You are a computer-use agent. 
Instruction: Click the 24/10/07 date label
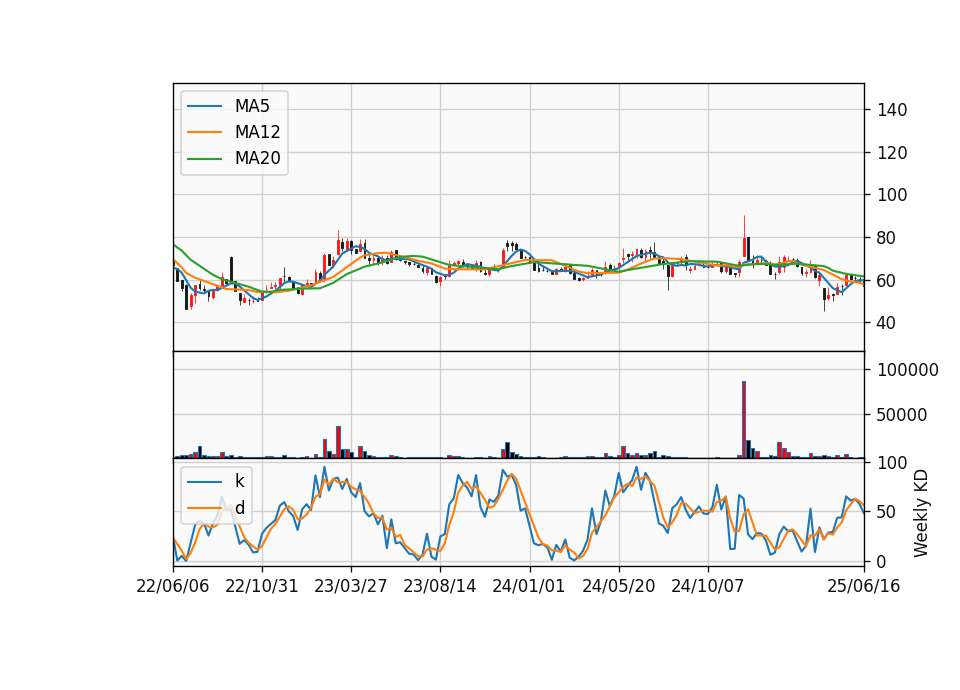point(708,587)
